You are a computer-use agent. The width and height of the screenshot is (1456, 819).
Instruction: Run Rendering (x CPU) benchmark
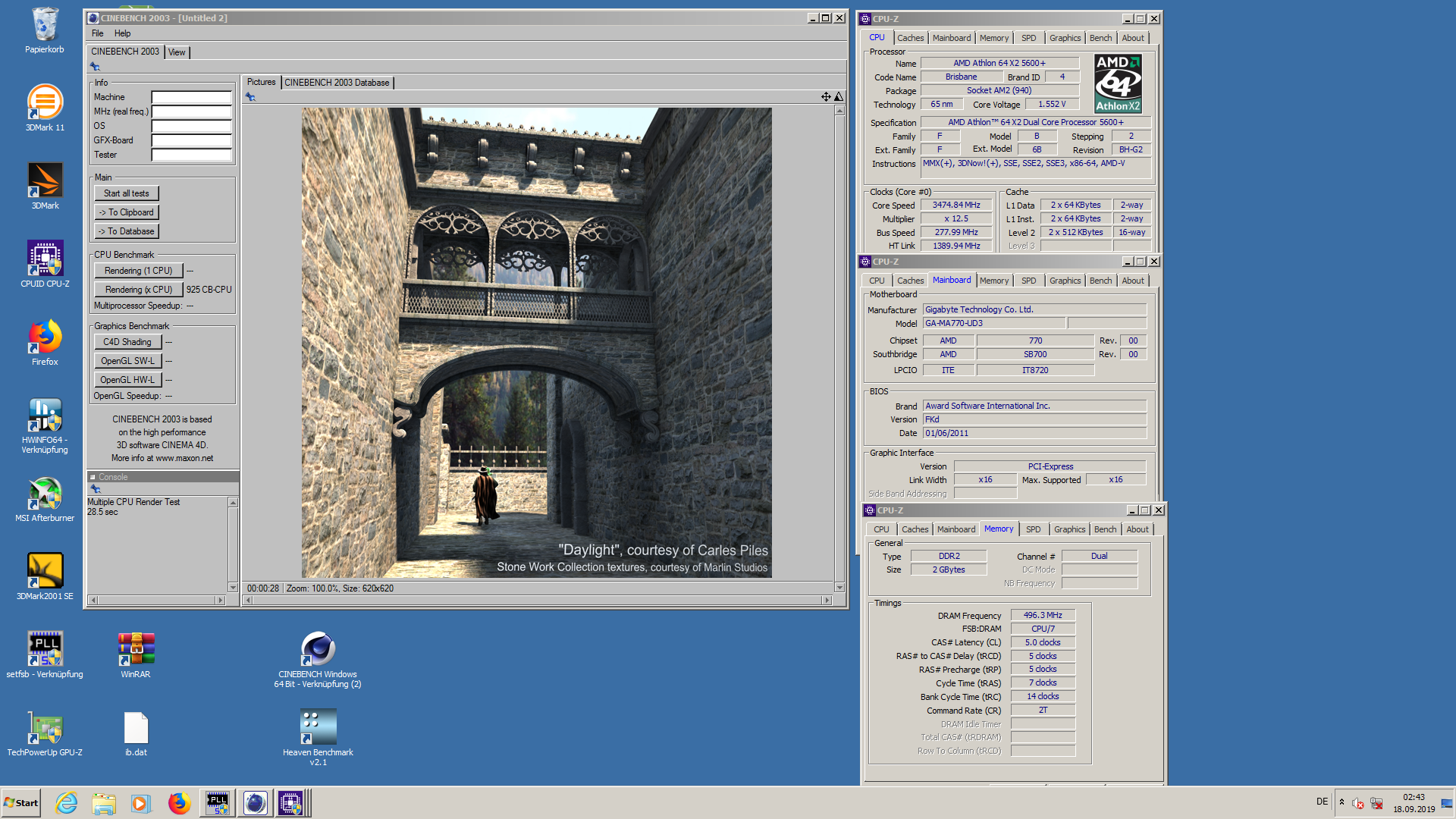[x=139, y=290]
